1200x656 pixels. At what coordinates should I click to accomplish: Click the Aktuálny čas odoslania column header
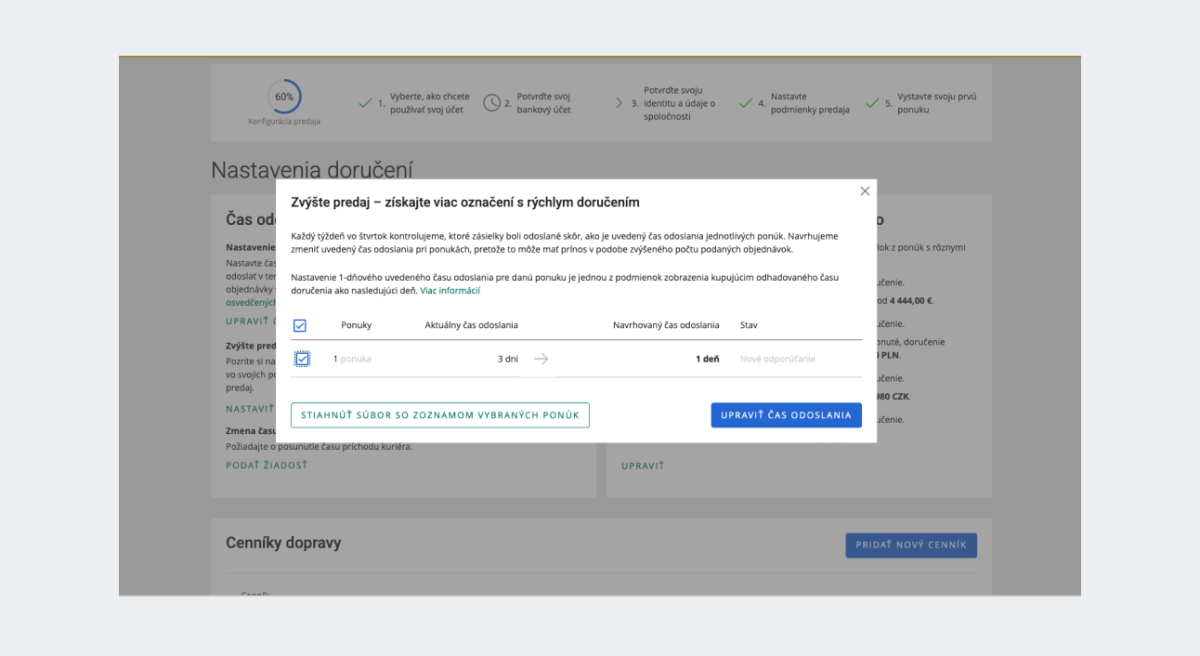(471, 325)
